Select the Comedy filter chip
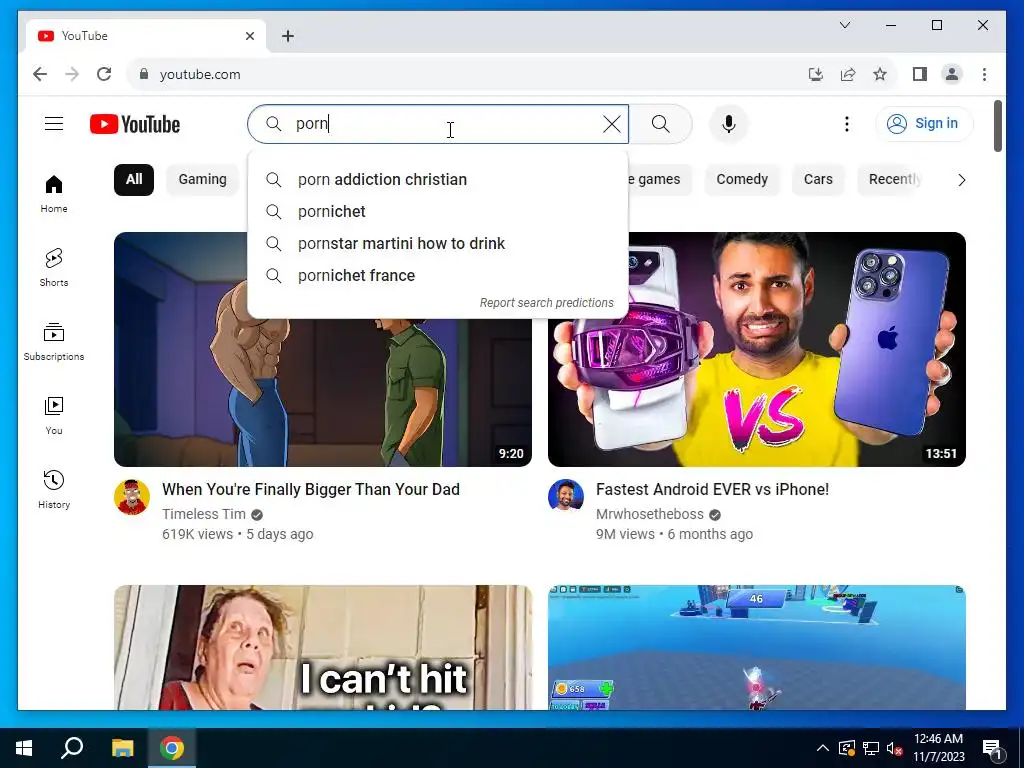The width and height of the screenshot is (1024, 768). click(742, 180)
